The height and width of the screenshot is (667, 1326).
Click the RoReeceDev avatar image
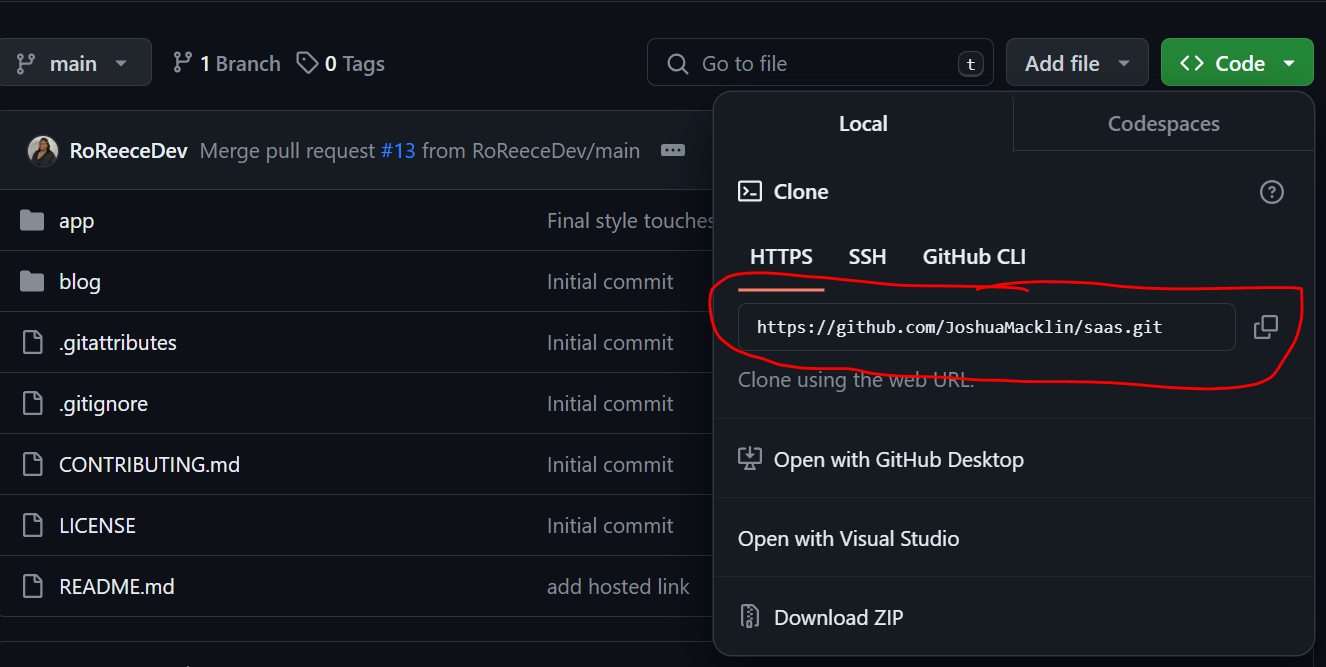pyautogui.click(x=43, y=151)
